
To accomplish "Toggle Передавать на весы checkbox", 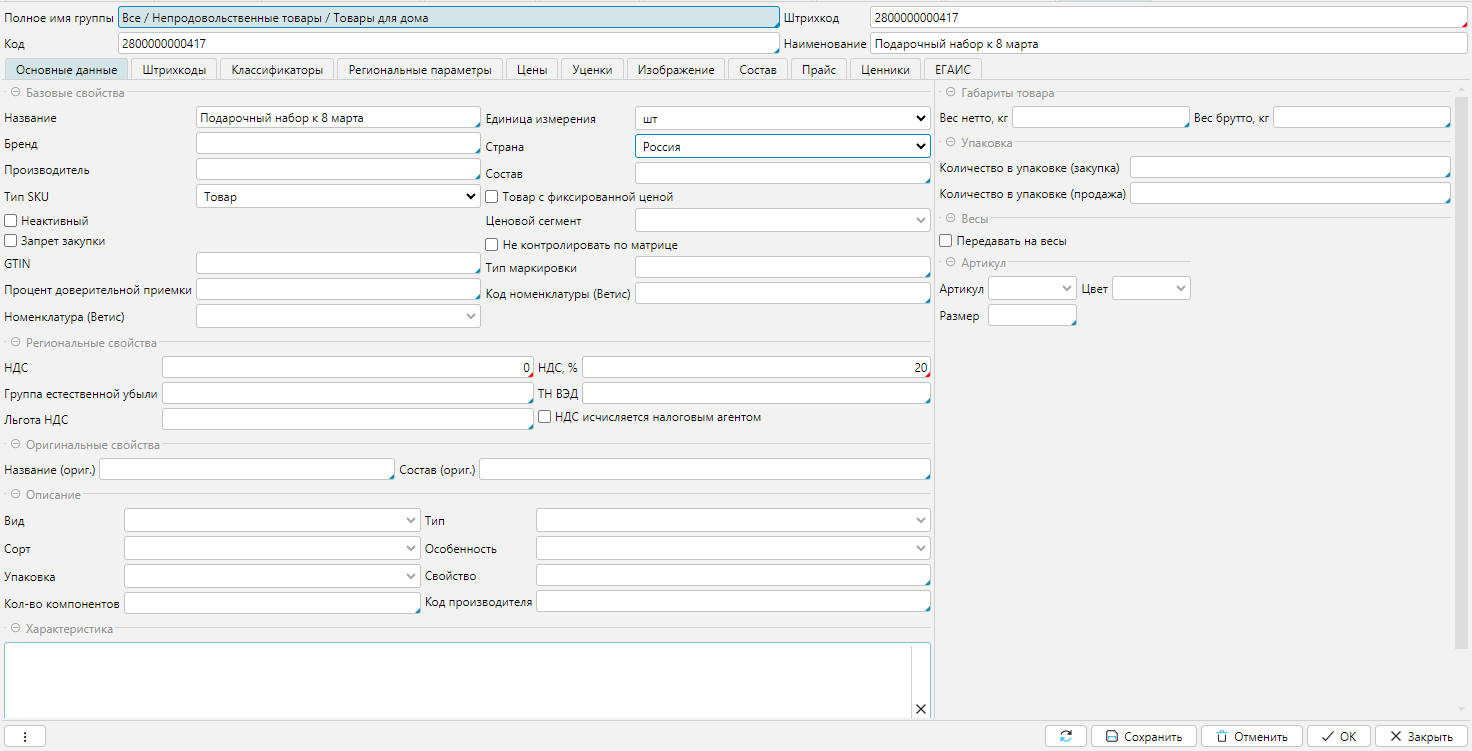I will pos(946,241).
